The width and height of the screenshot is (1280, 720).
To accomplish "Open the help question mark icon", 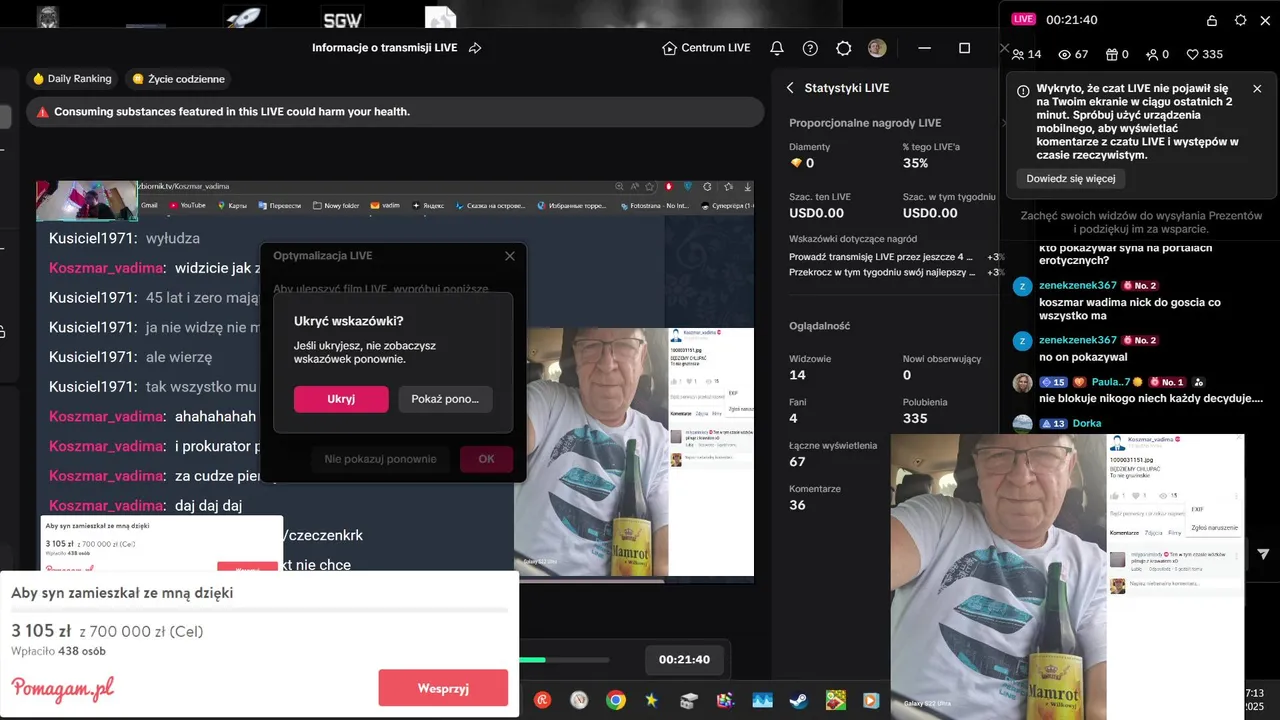I will (810, 48).
